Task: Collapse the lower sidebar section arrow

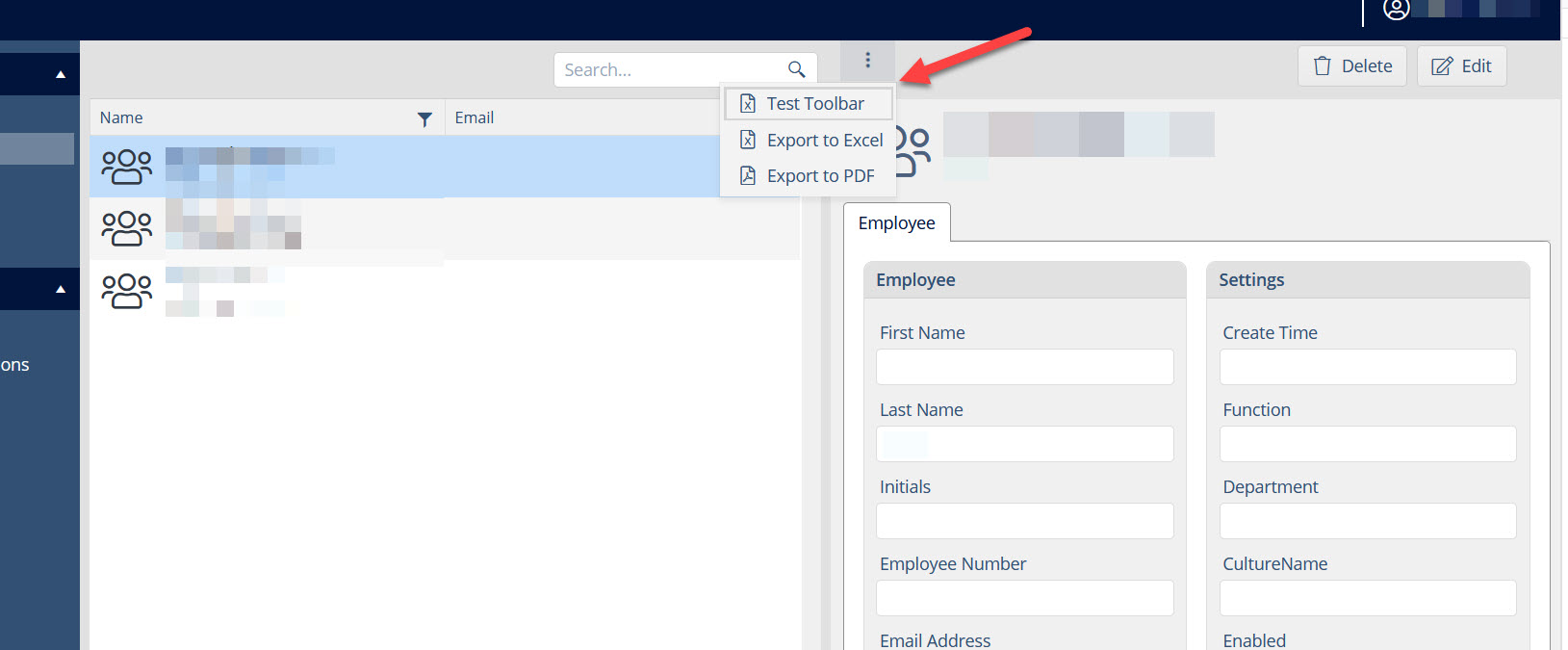Action: (61, 289)
